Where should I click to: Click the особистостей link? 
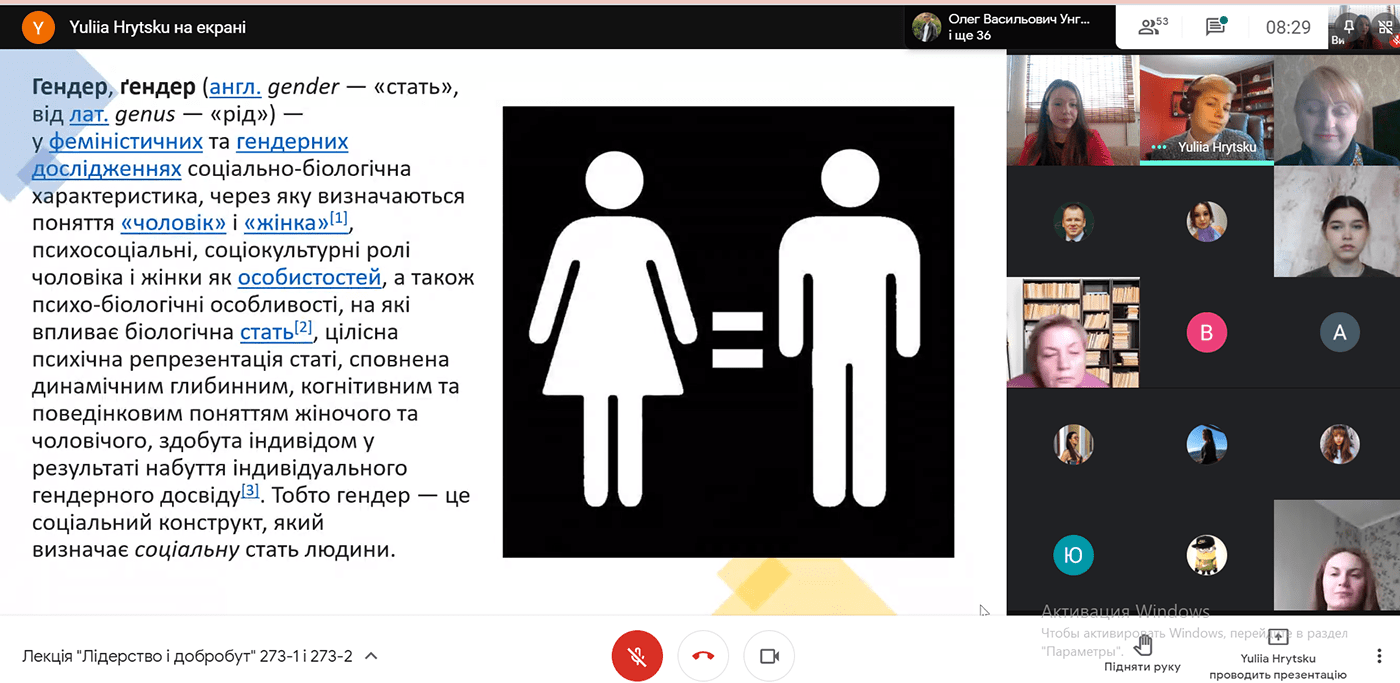click(x=310, y=277)
